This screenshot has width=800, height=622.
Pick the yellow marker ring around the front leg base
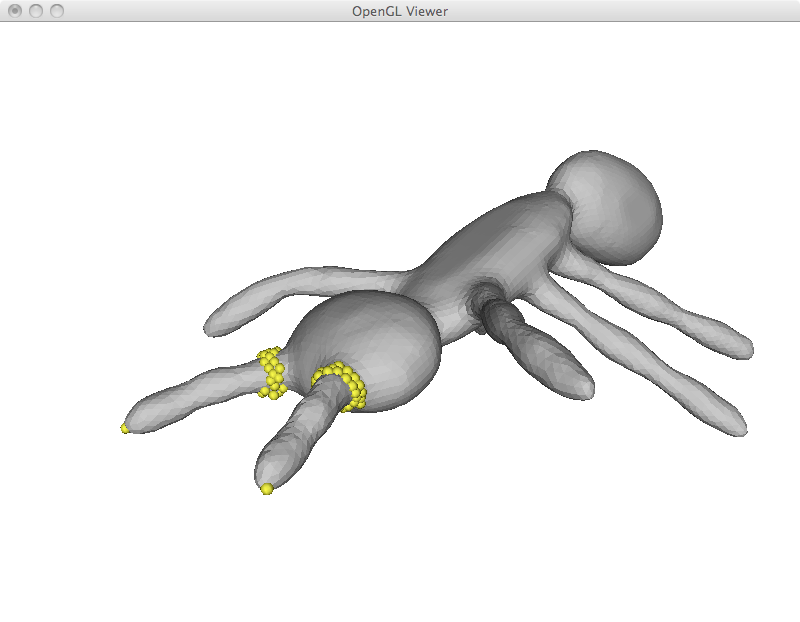pos(340,386)
